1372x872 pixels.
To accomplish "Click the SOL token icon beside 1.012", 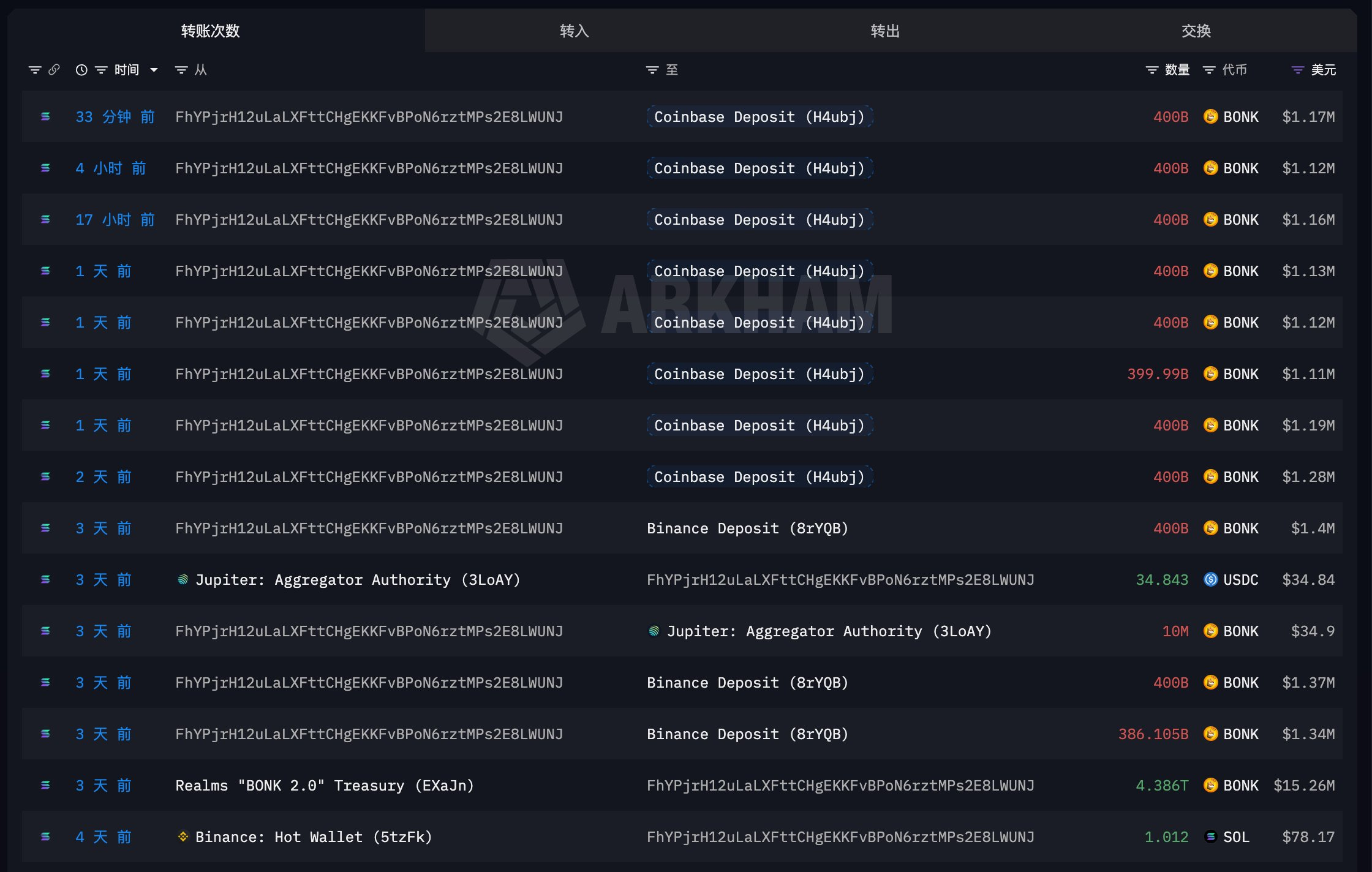I will tap(1211, 836).
